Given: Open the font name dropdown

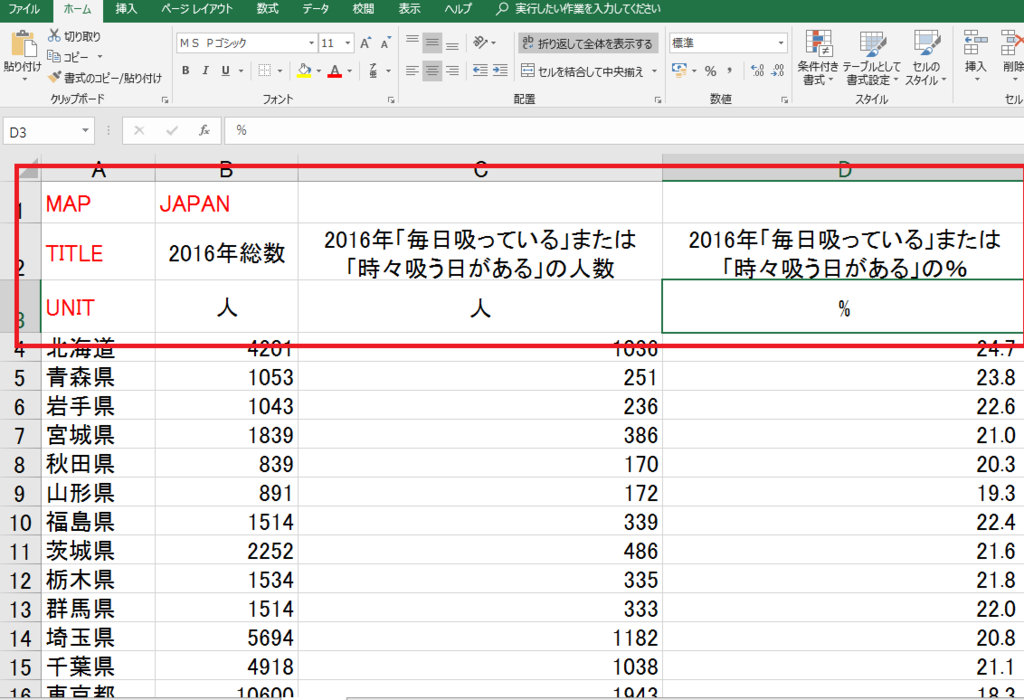Looking at the screenshot, I should [x=310, y=41].
